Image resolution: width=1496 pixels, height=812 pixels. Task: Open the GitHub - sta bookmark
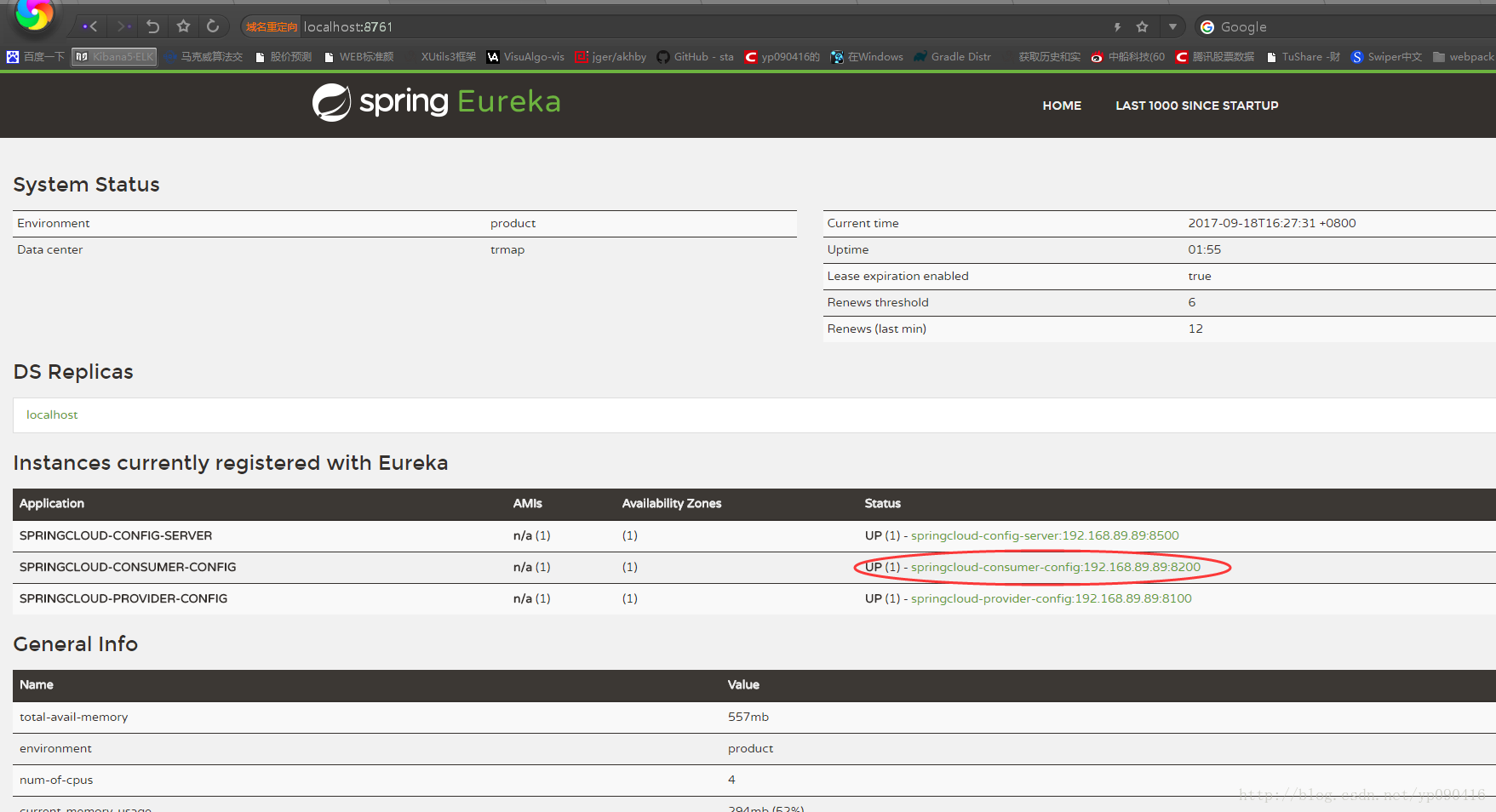pos(695,57)
